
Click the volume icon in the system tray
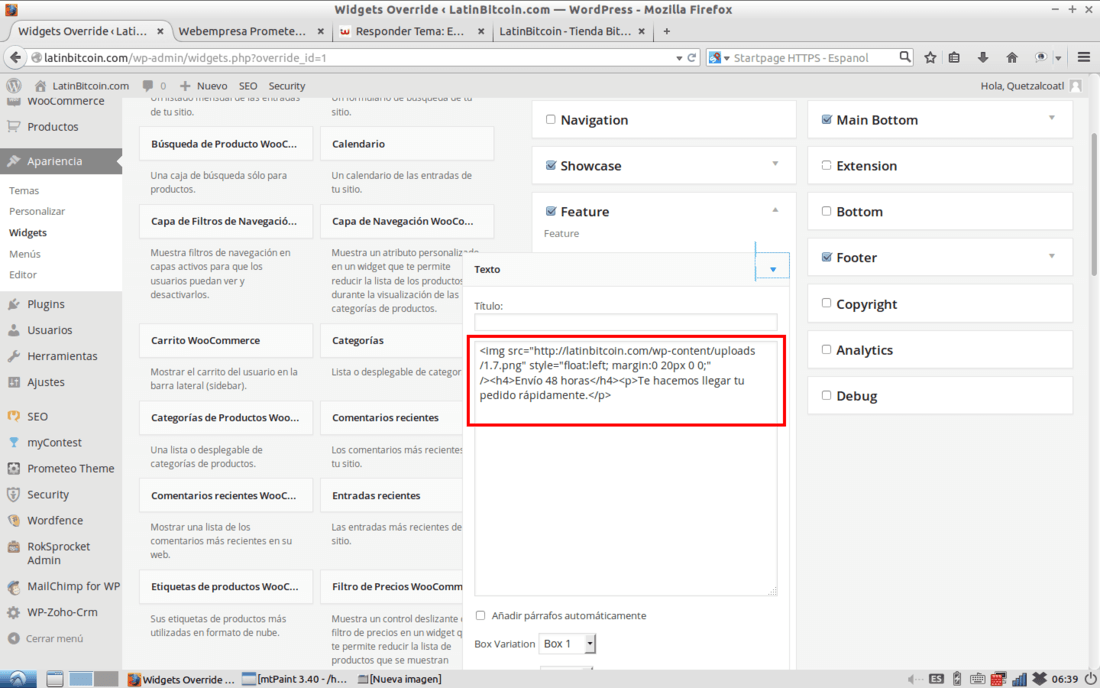pyautogui.click(x=914, y=679)
